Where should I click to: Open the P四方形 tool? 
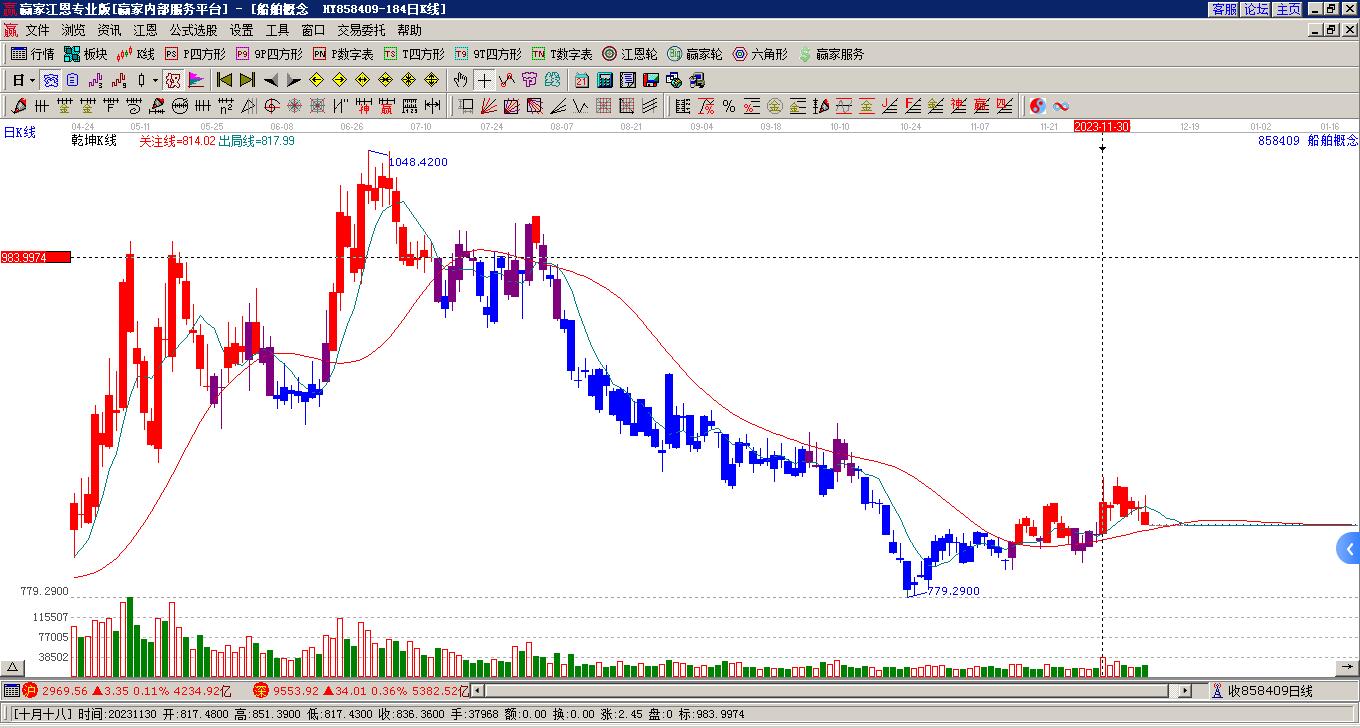click(x=195, y=54)
